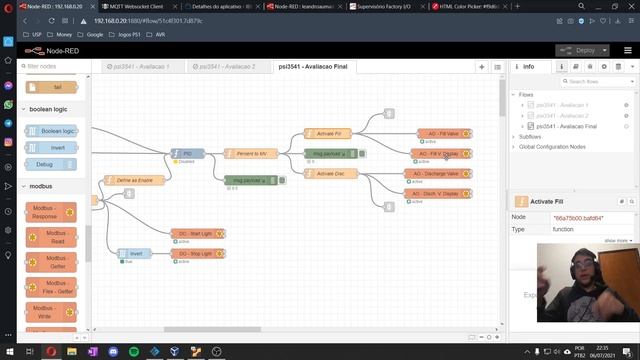
Task: Switch to psi3541 - Avaliacao 2 tab
Action: (x=229, y=67)
